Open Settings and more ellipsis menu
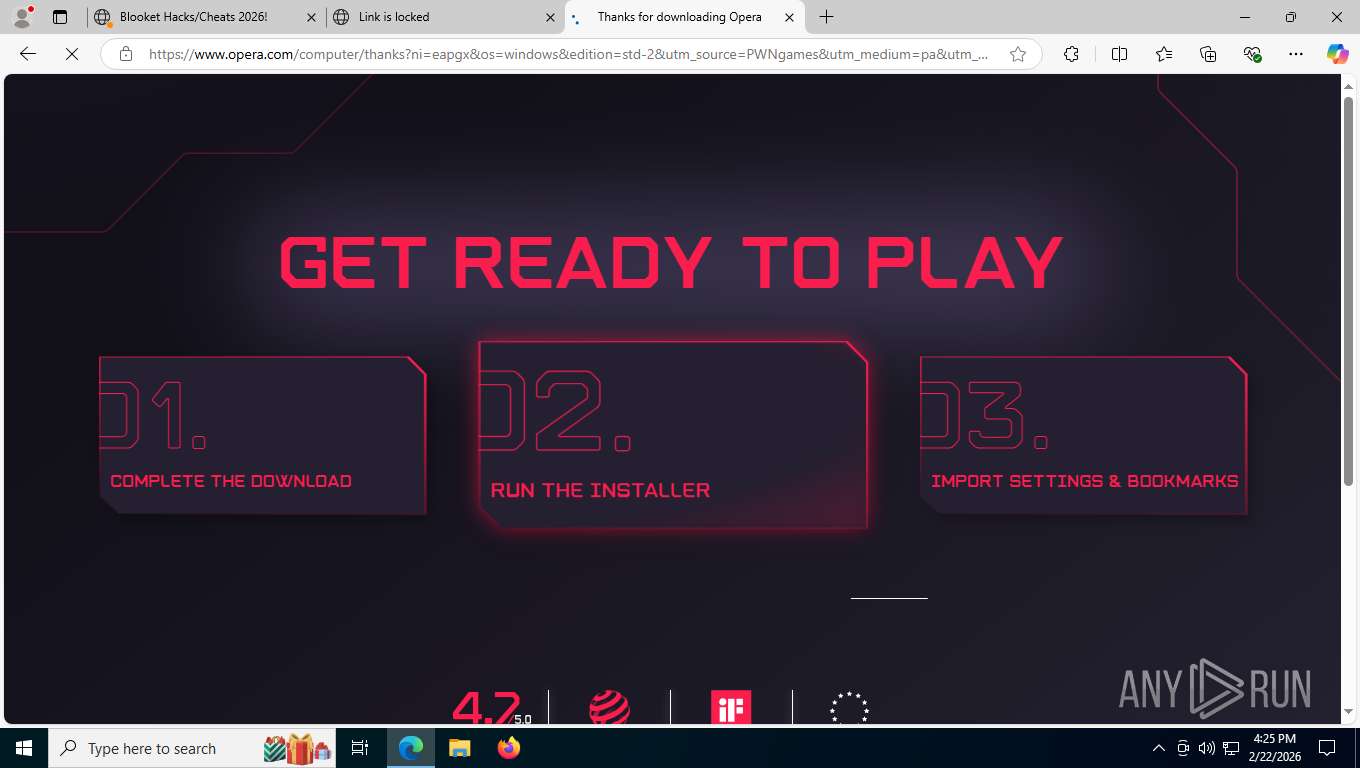The image size is (1360, 768). click(x=1296, y=54)
